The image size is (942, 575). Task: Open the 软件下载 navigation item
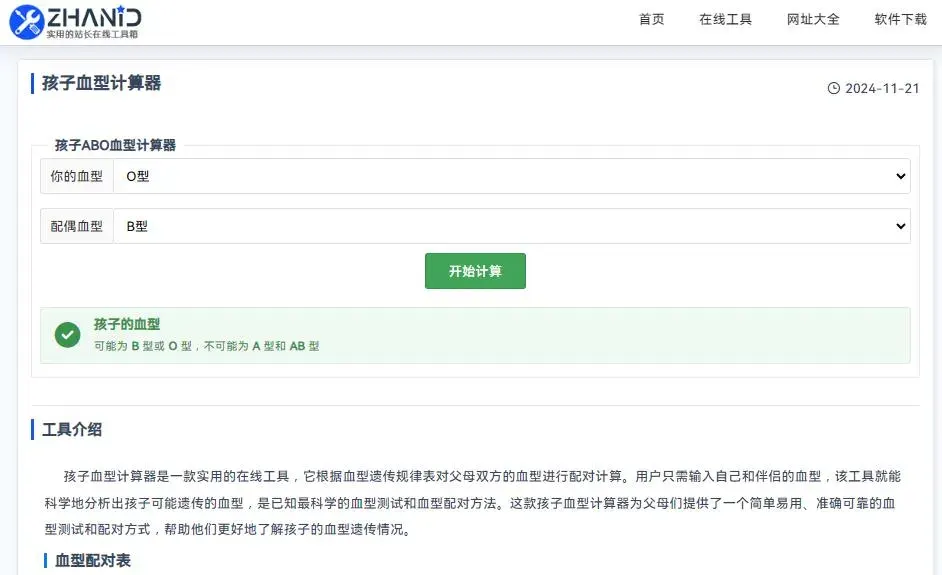click(x=901, y=20)
